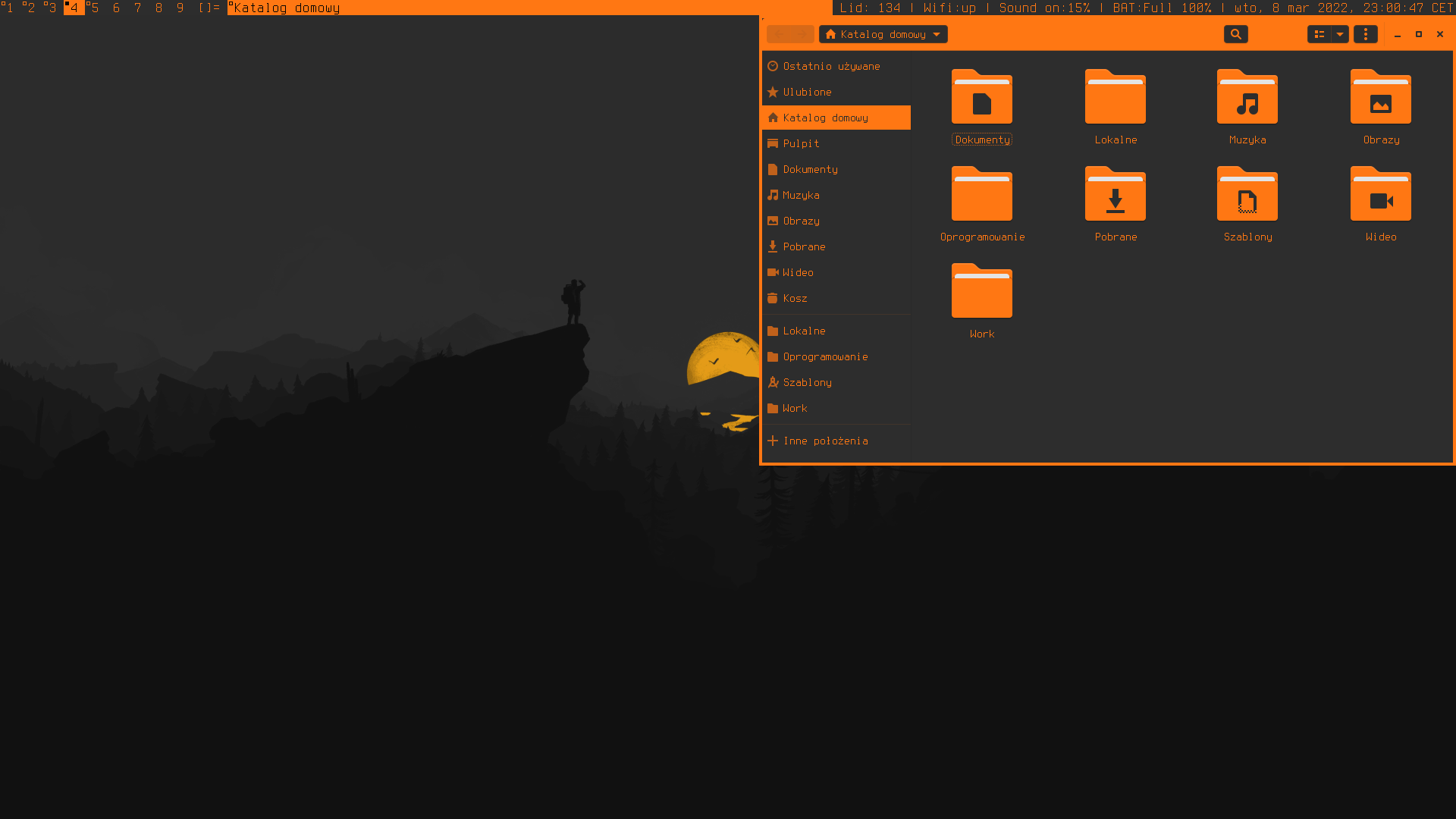Open the Obrazy folder icon
This screenshot has width=1456, height=819.
click(x=1380, y=98)
